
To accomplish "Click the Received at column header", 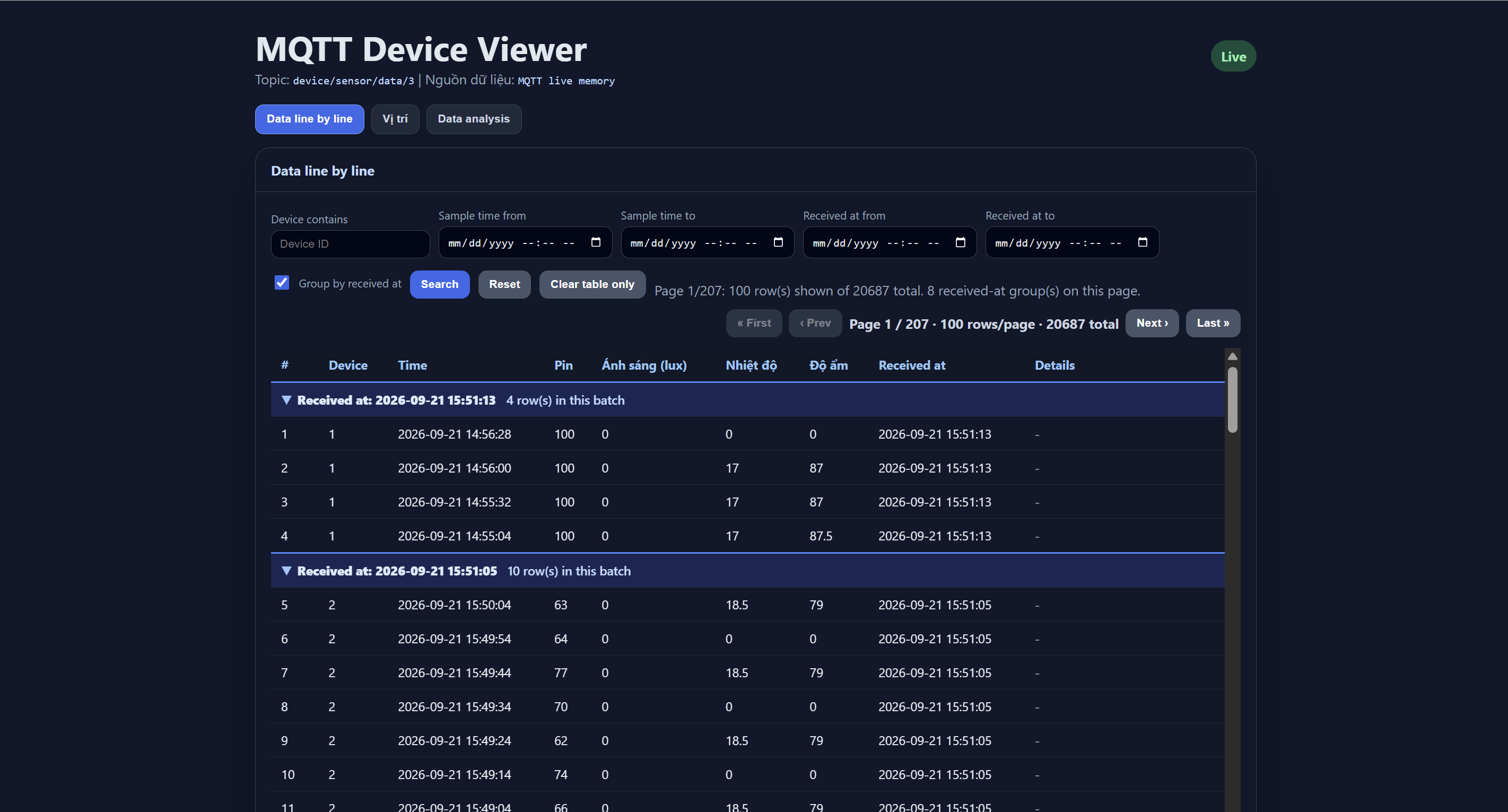I will 912,366.
